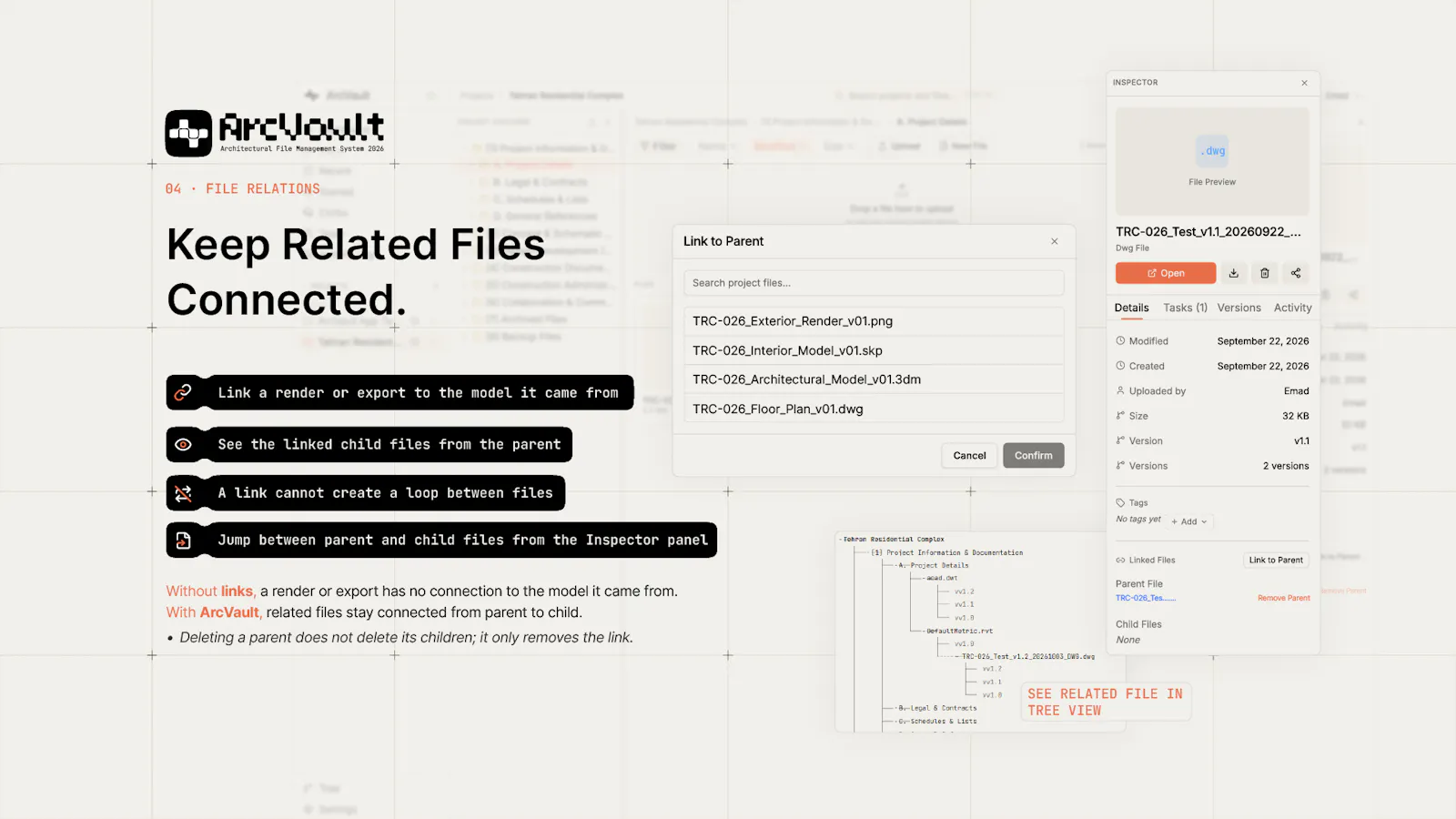This screenshot has width=1456, height=819.
Task: Click the 'No tags yet' text
Action: pyautogui.click(x=1138, y=520)
